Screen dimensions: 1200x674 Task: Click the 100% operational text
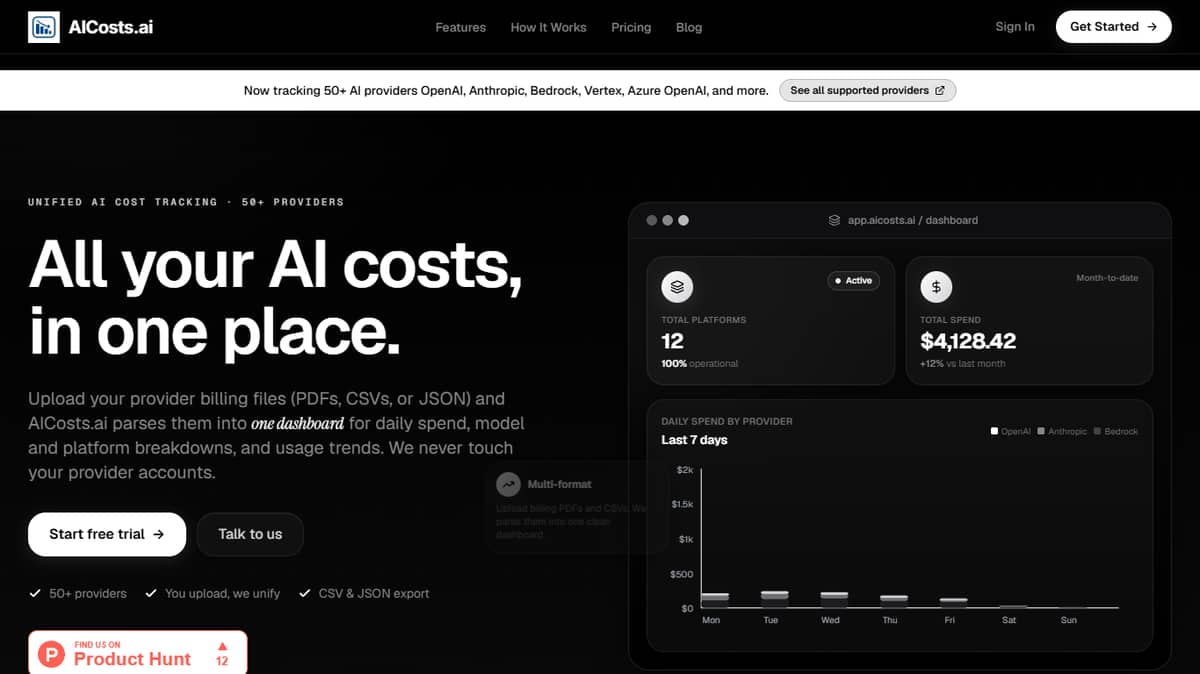click(699, 364)
